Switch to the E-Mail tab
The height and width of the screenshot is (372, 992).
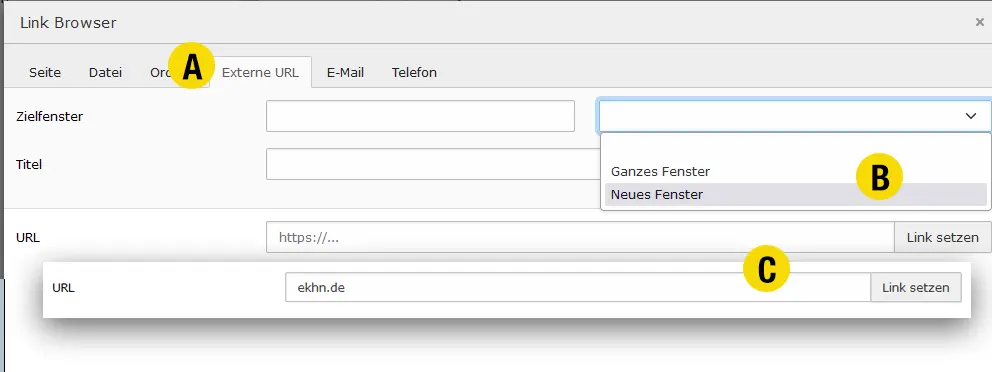pos(345,72)
